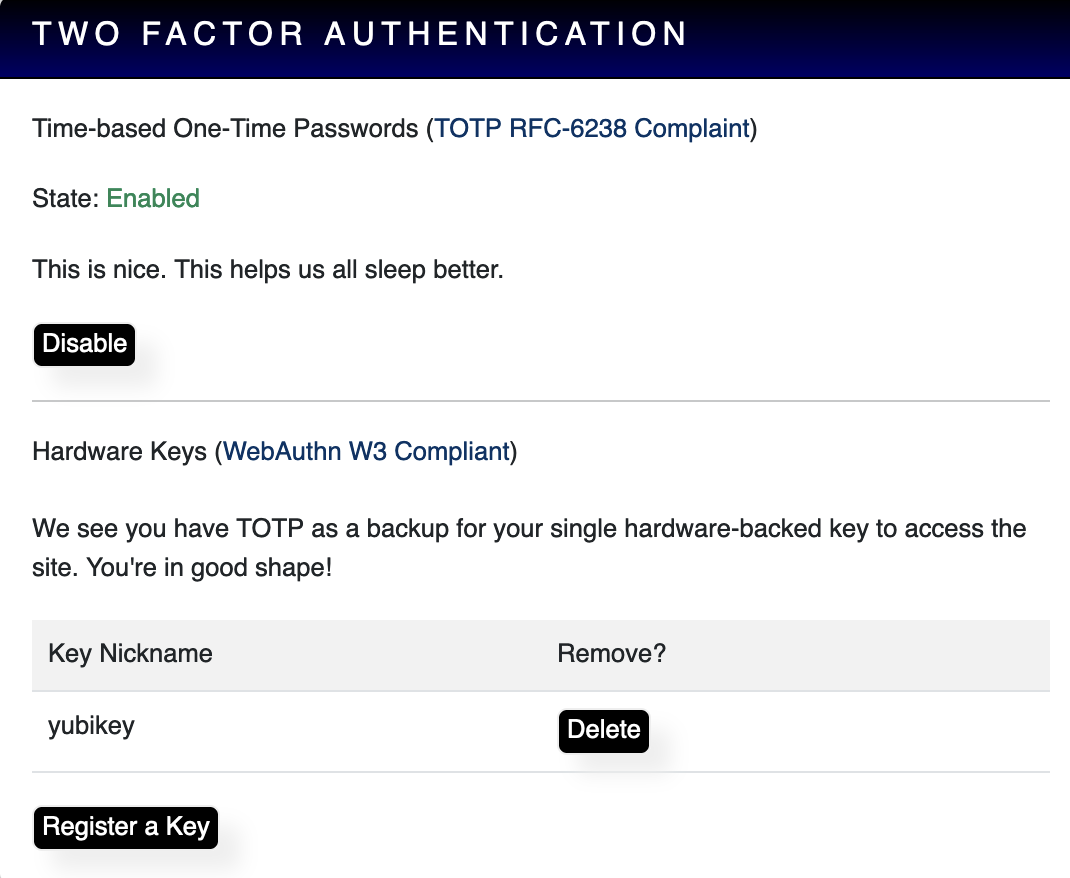Click the Register a Key button
The width and height of the screenshot is (1070, 878).
126,828
